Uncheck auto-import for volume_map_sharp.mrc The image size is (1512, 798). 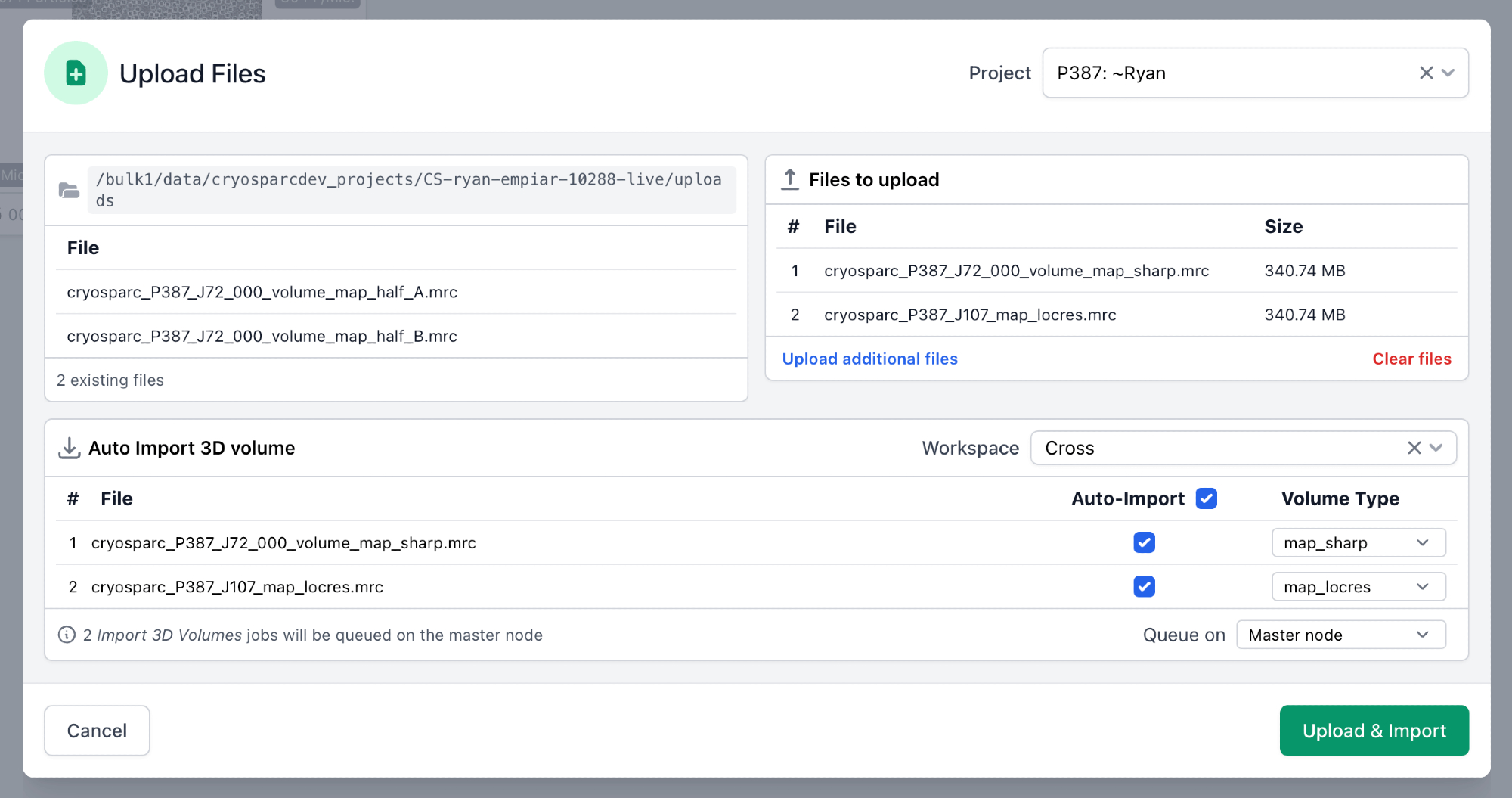(x=1144, y=542)
